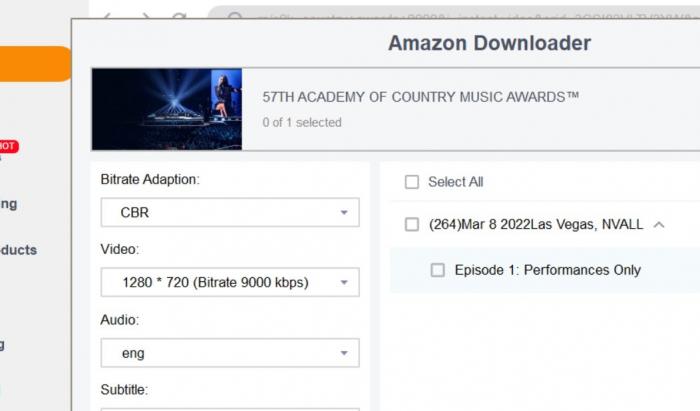Image resolution: width=700 pixels, height=411 pixels.
Task: Click the Country Music Awards video thumbnail
Action: pyautogui.click(x=167, y=109)
